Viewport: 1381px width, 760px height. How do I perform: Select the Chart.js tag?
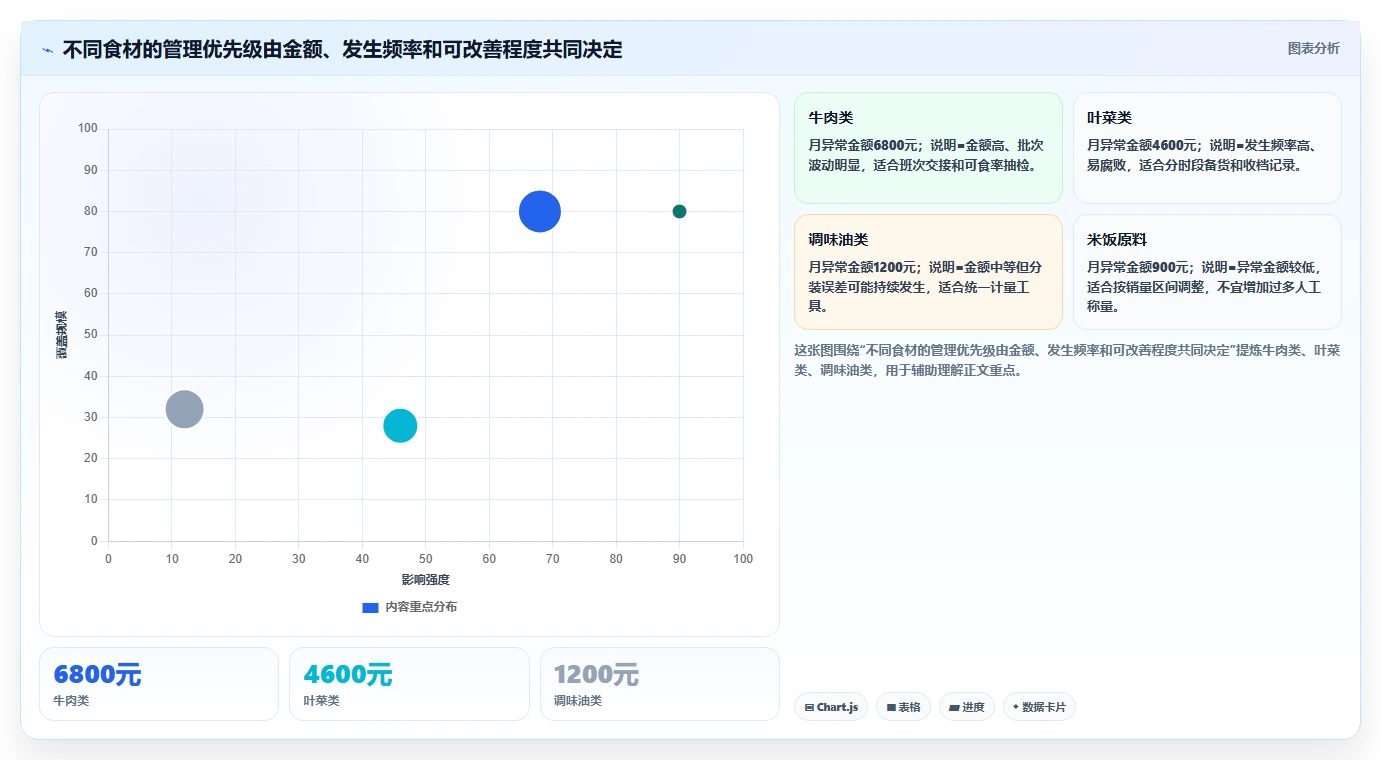point(831,707)
